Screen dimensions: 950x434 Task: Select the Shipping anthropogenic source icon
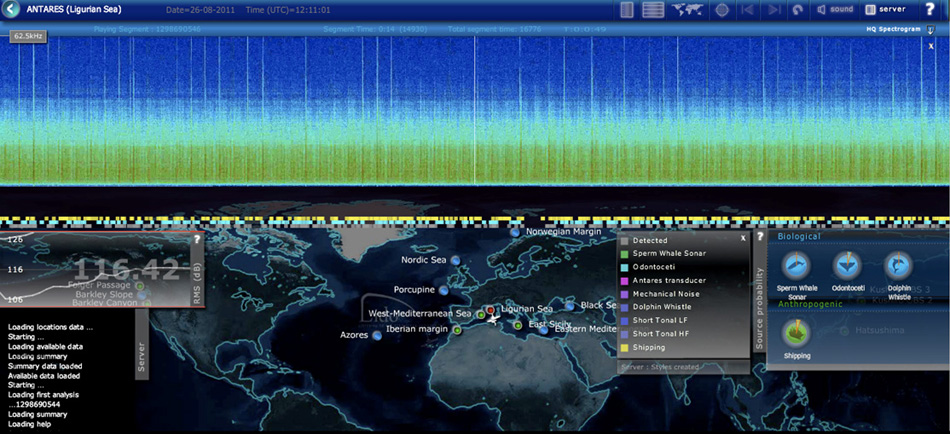click(796, 332)
